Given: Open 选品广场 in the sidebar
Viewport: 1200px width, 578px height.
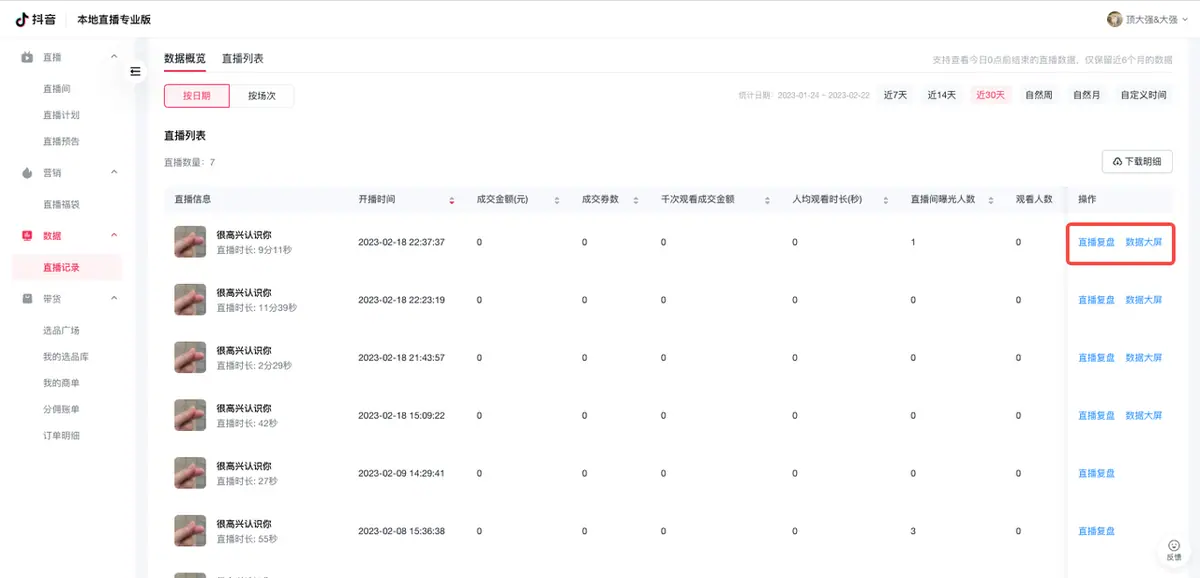Looking at the screenshot, I should click(x=61, y=330).
